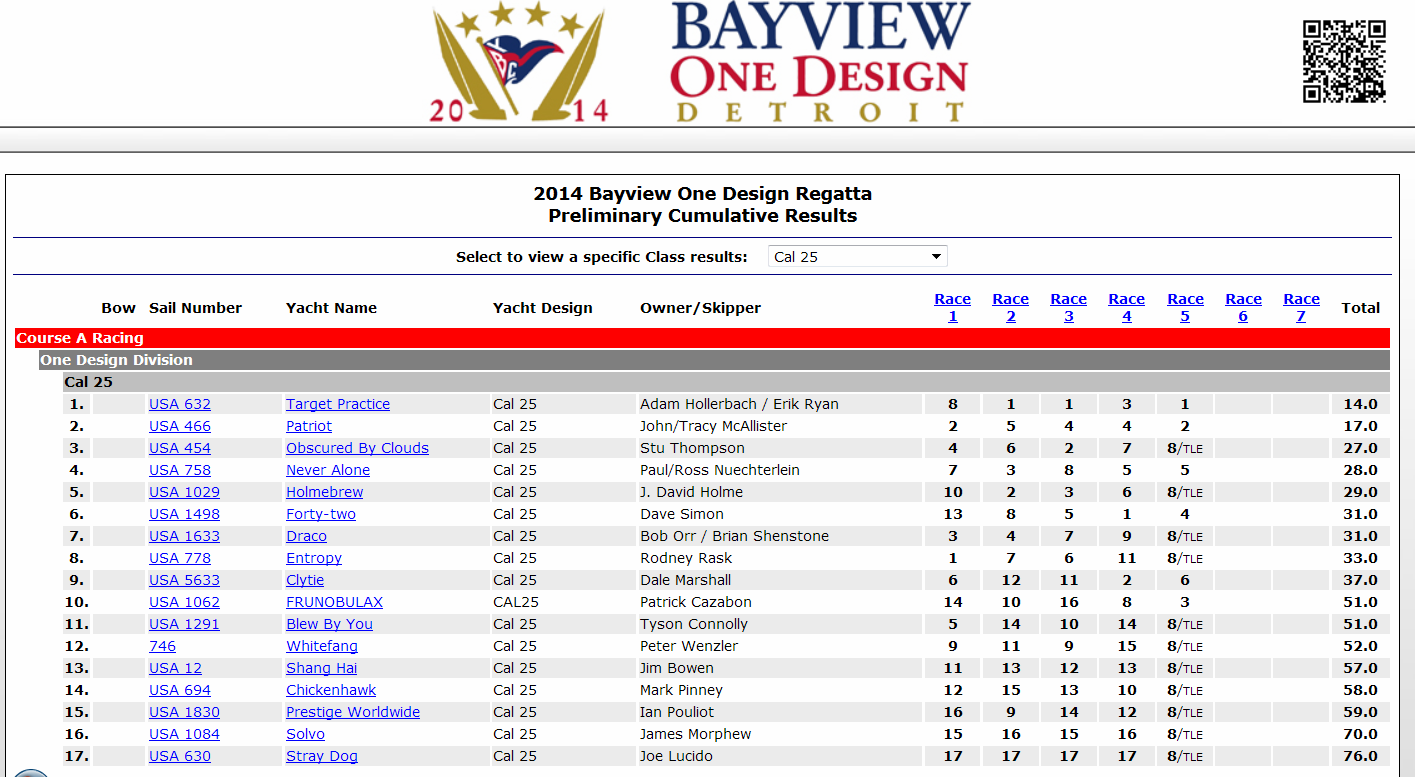The width and height of the screenshot is (1415, 777).
Task: Click sail number USA 1062
Action: click(184, 602)
